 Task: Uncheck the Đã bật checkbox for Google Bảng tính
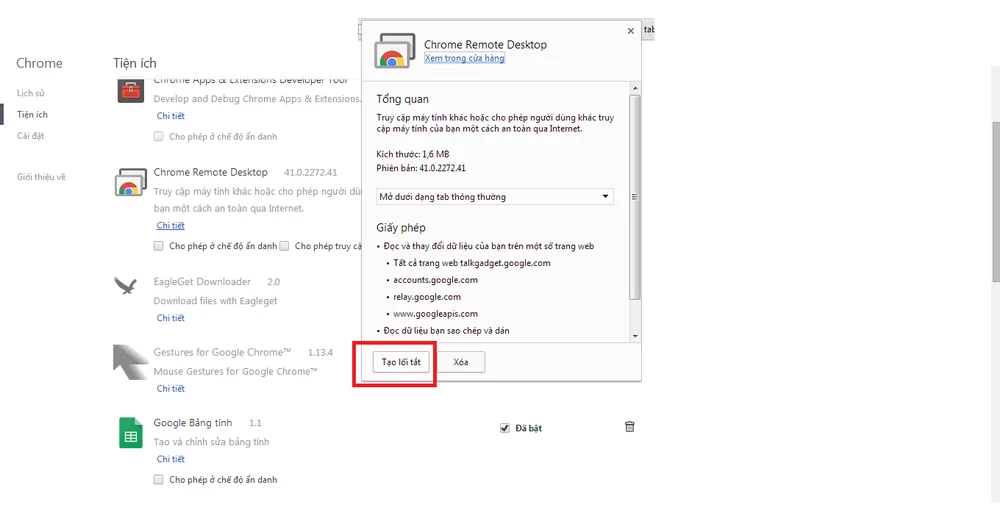tap(505, 428)
